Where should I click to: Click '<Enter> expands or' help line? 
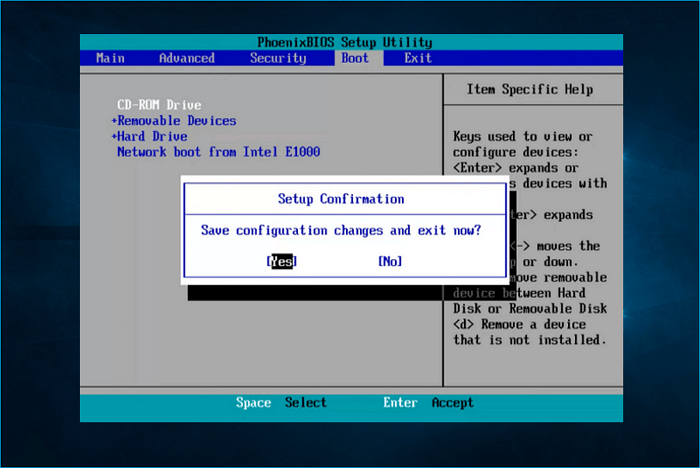(516, 168)
